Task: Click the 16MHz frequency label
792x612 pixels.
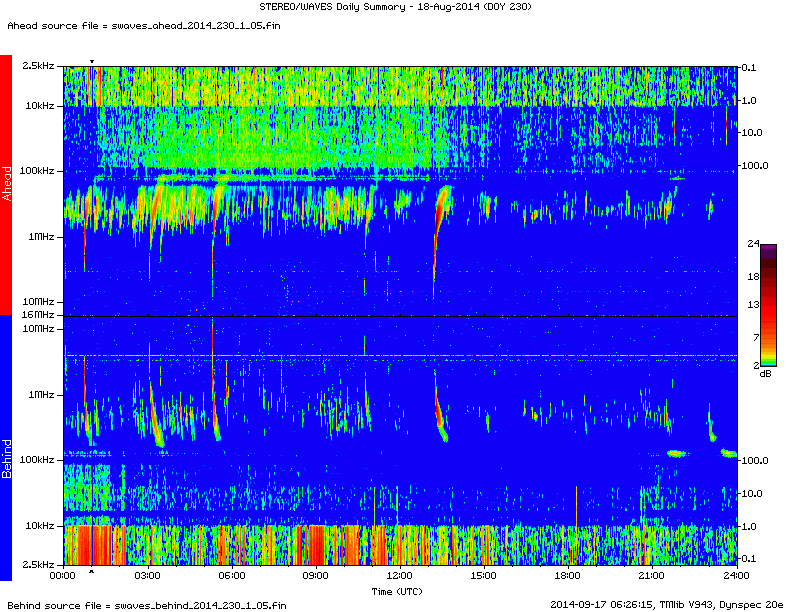Action: [38, 315]
